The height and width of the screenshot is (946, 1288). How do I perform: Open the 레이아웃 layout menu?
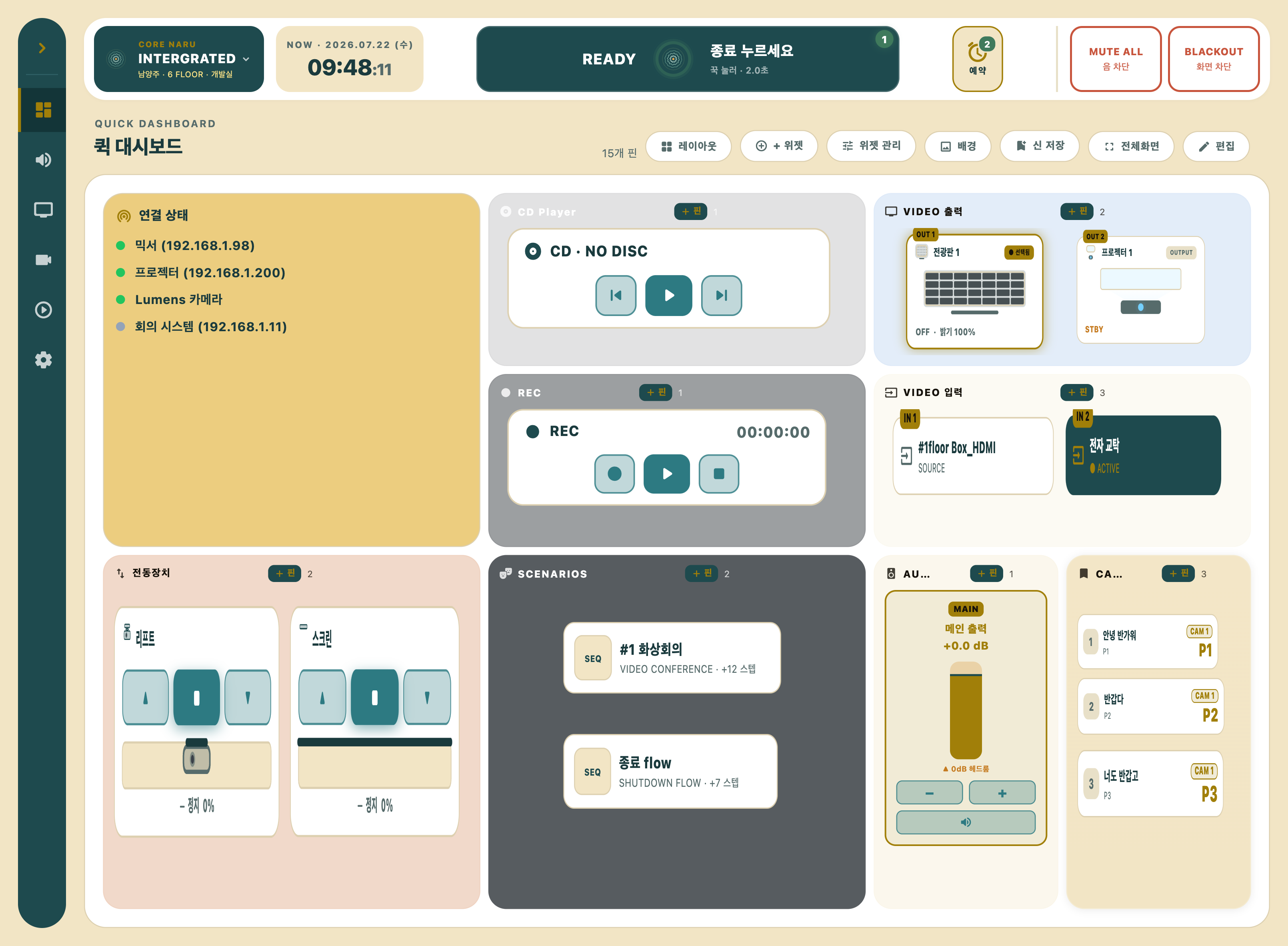coord(688,146)
